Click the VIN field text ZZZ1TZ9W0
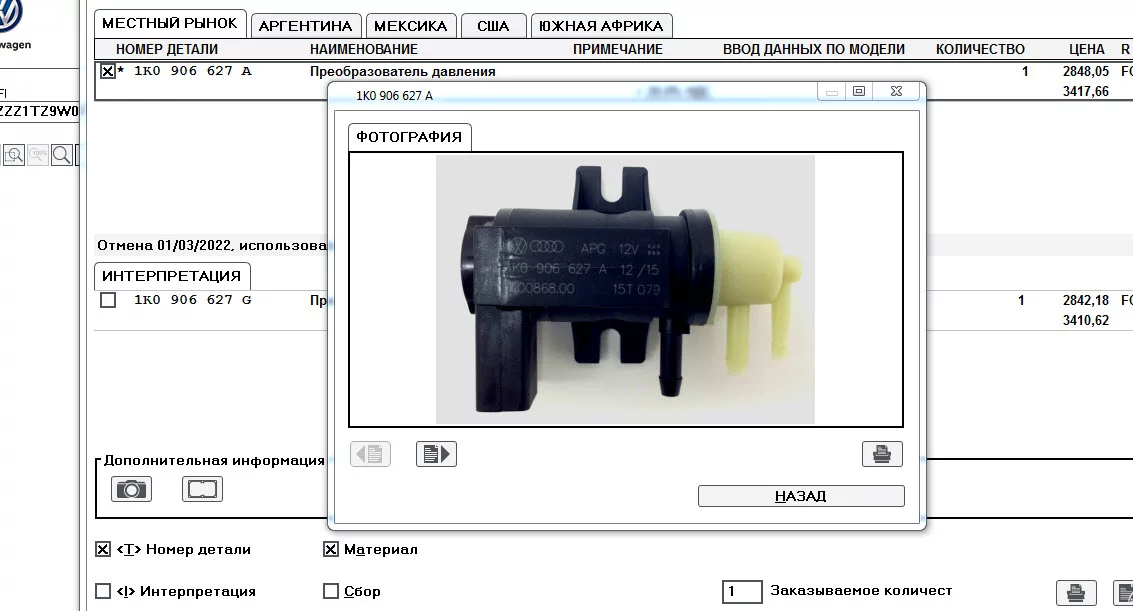Screen dimensions: 1133x611 [38, 111]
